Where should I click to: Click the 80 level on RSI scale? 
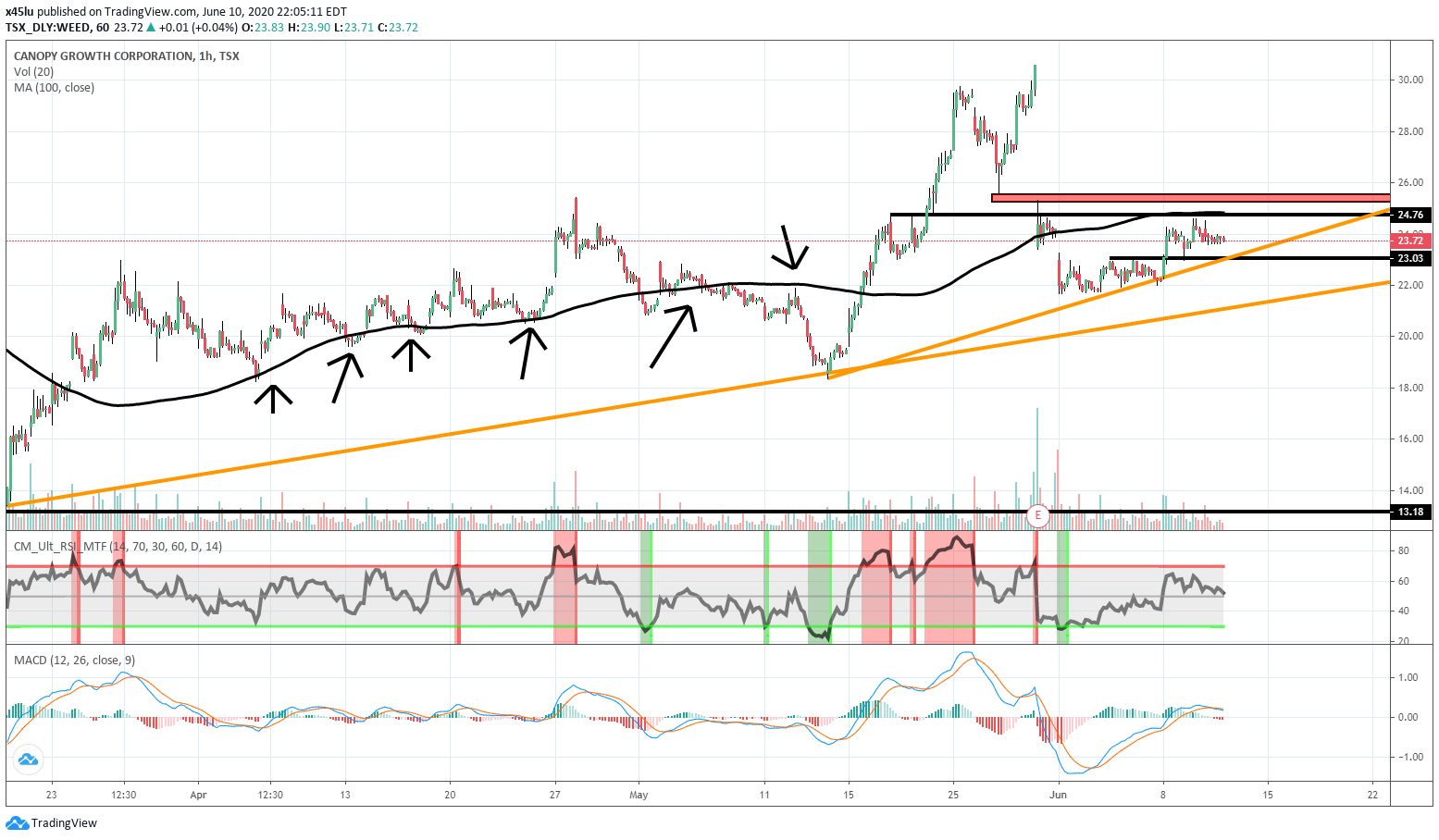1403,551
